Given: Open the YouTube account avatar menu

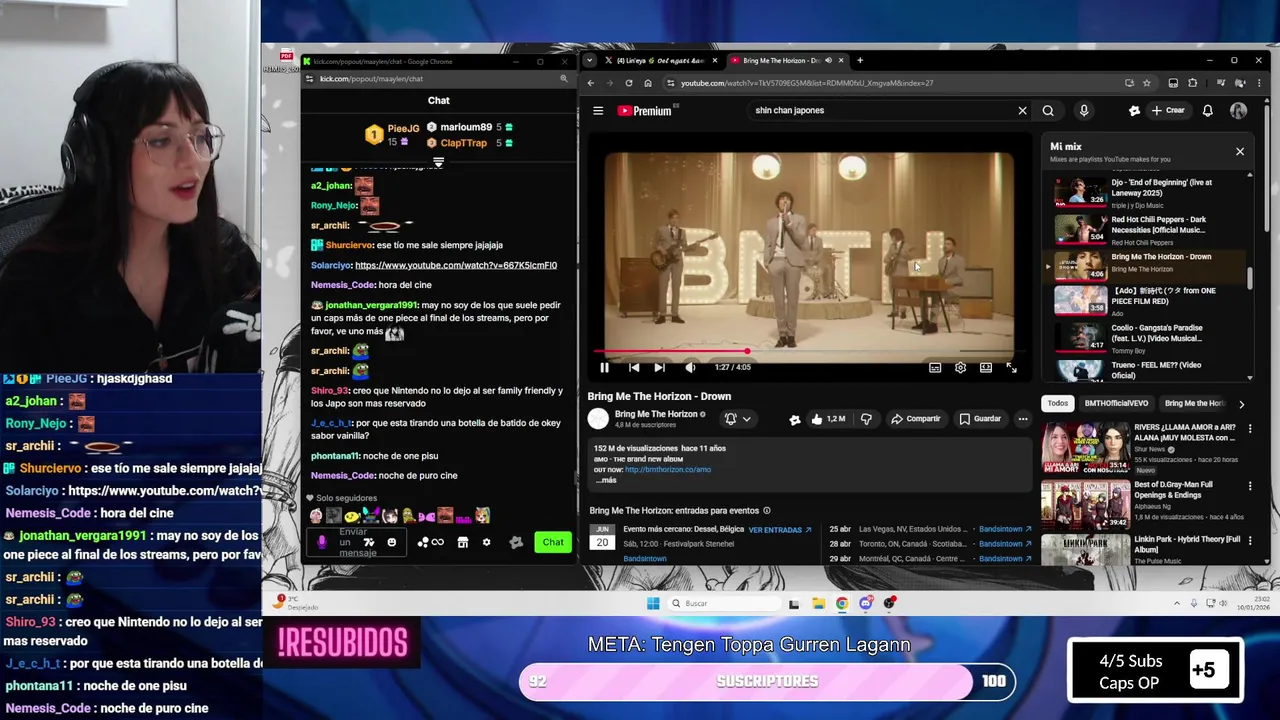Looking at the screenshot, I should point(1239,111).
